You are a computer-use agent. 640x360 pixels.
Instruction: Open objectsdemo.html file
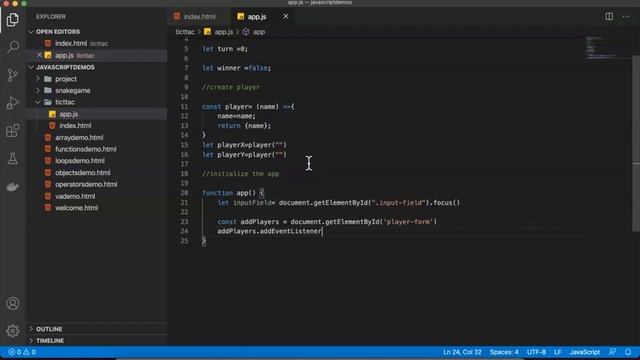(x=83, y=173)
